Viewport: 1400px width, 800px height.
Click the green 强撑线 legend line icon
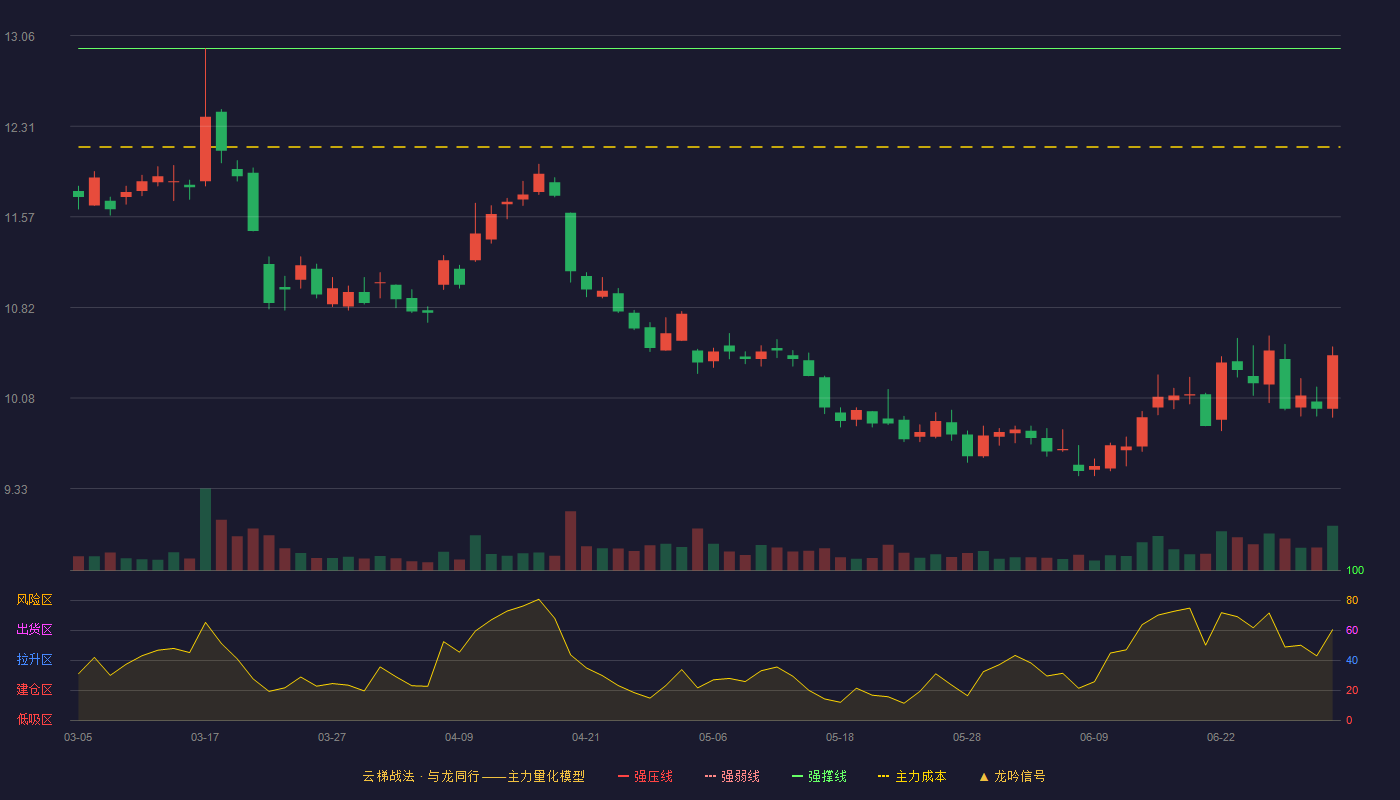(797, 776)
